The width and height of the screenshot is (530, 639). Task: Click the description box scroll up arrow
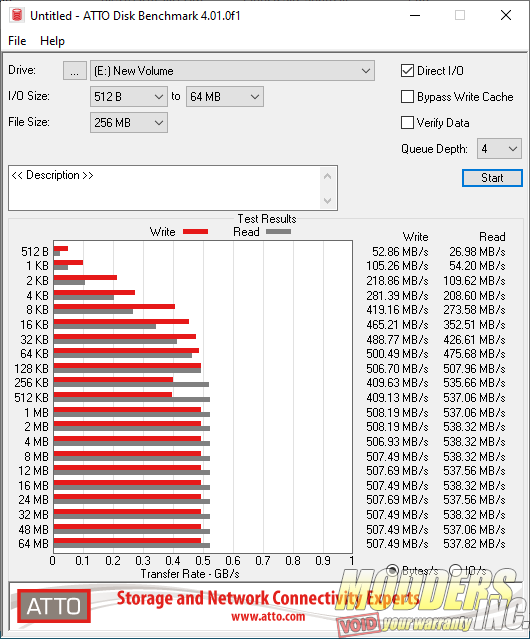(x=328, y=176)
